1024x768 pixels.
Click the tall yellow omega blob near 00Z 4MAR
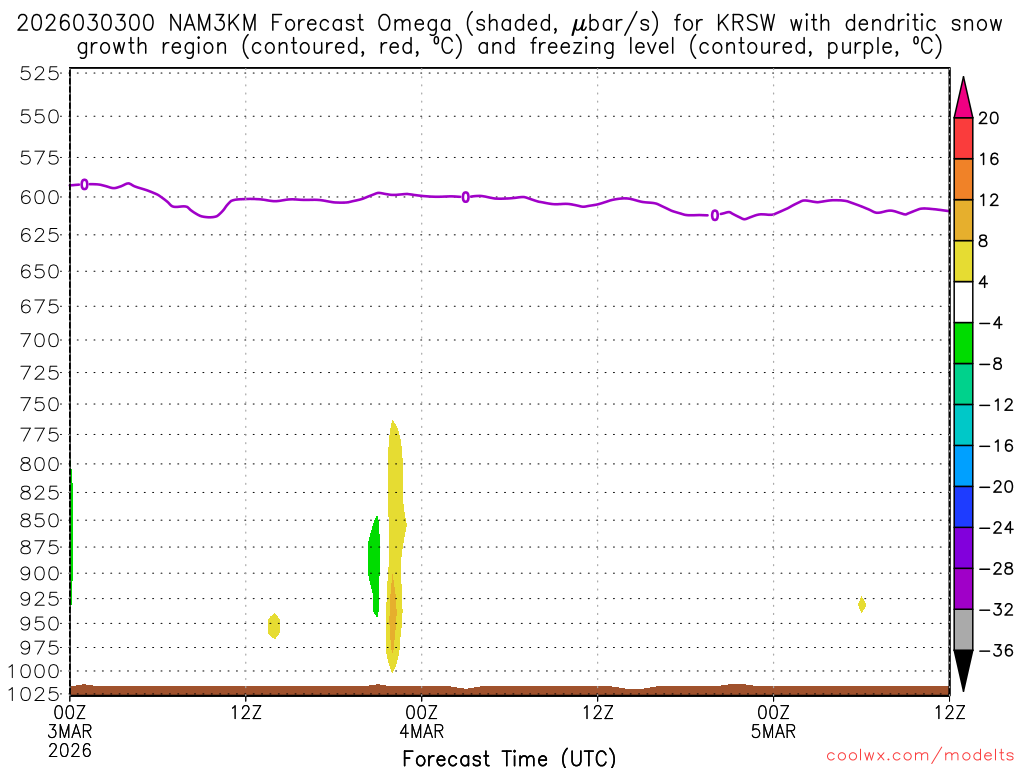tap(394, 546)
